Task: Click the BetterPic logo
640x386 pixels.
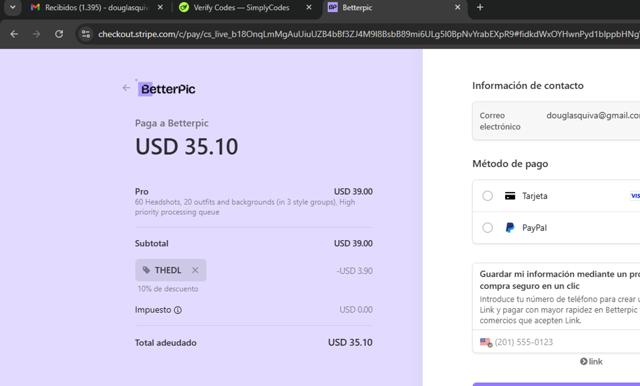Action: (167, 89)
